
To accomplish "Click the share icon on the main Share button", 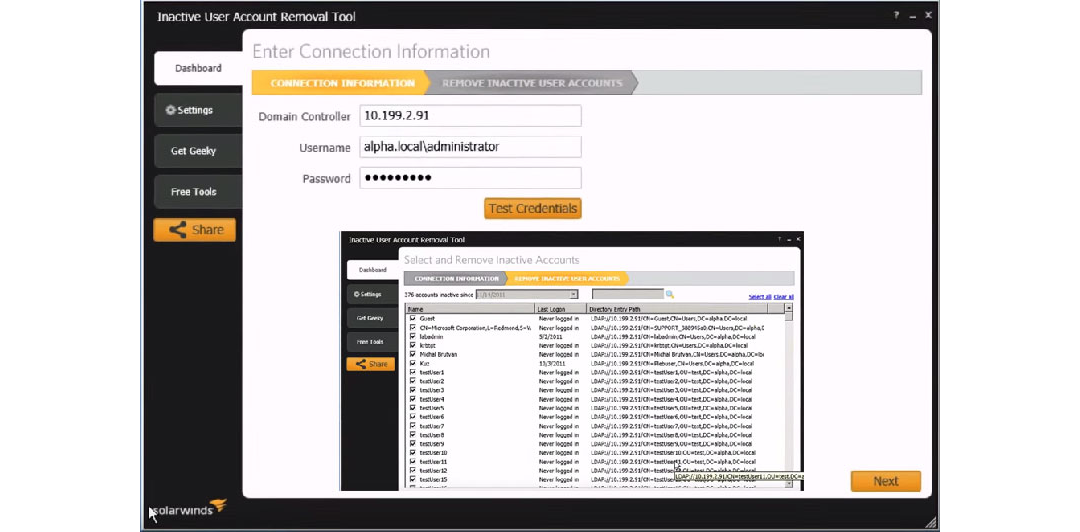I will [178, 230].
